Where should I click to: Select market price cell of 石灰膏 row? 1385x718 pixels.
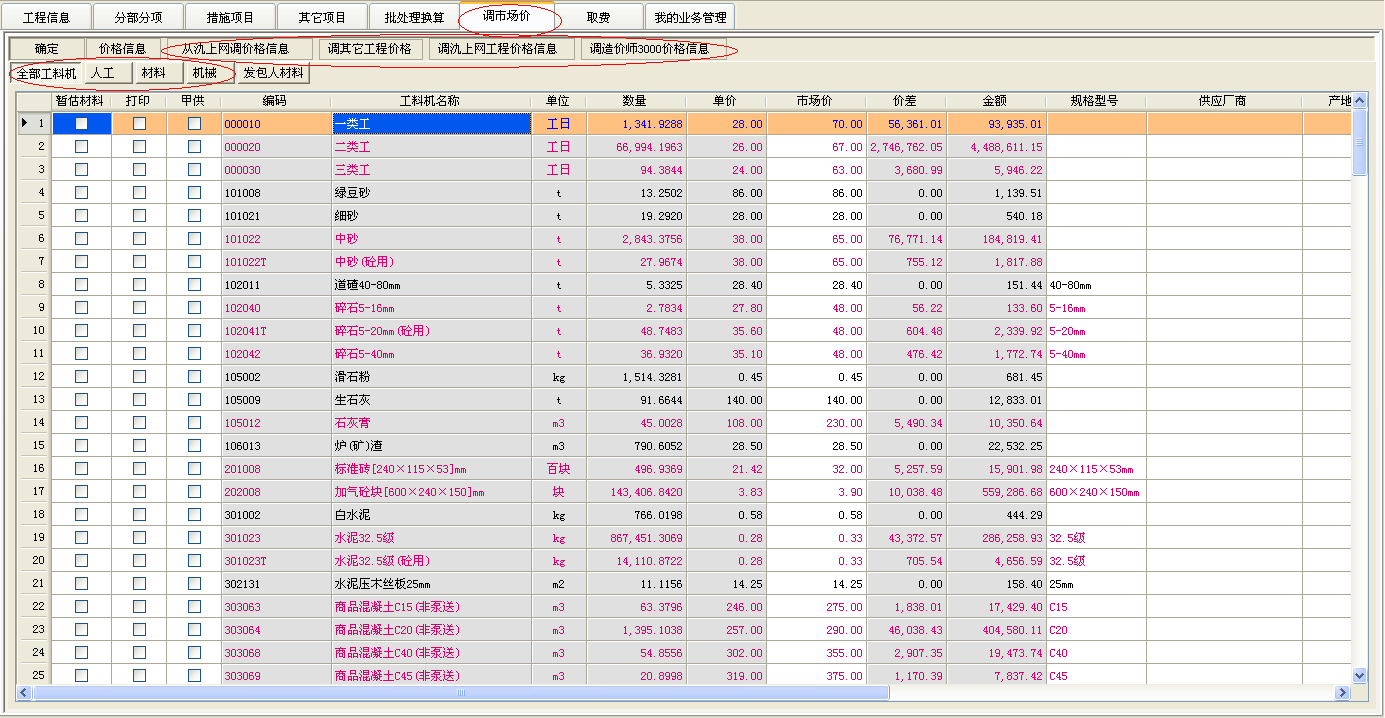(x=815, y=423)
